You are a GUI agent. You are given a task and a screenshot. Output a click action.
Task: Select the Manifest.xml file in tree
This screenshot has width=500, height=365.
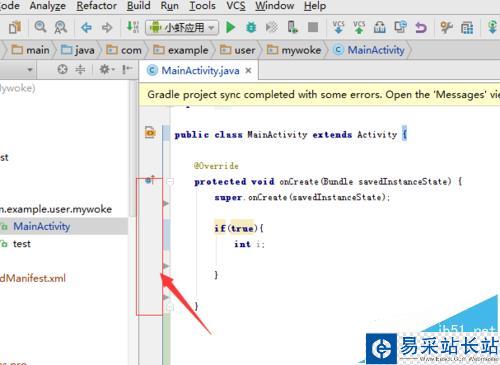pos(33,278)
